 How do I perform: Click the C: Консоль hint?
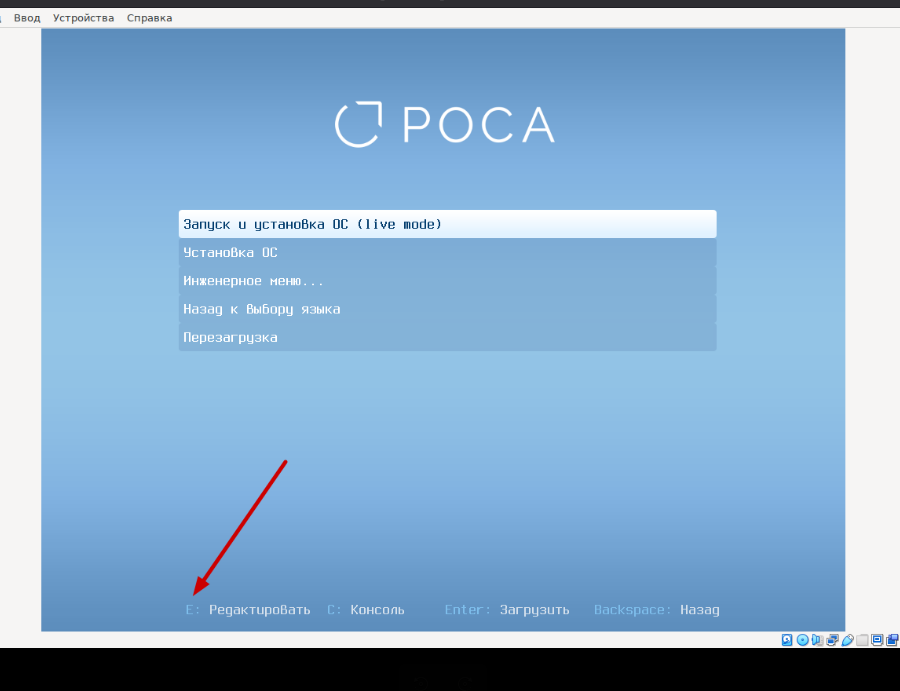pos(366,610)
